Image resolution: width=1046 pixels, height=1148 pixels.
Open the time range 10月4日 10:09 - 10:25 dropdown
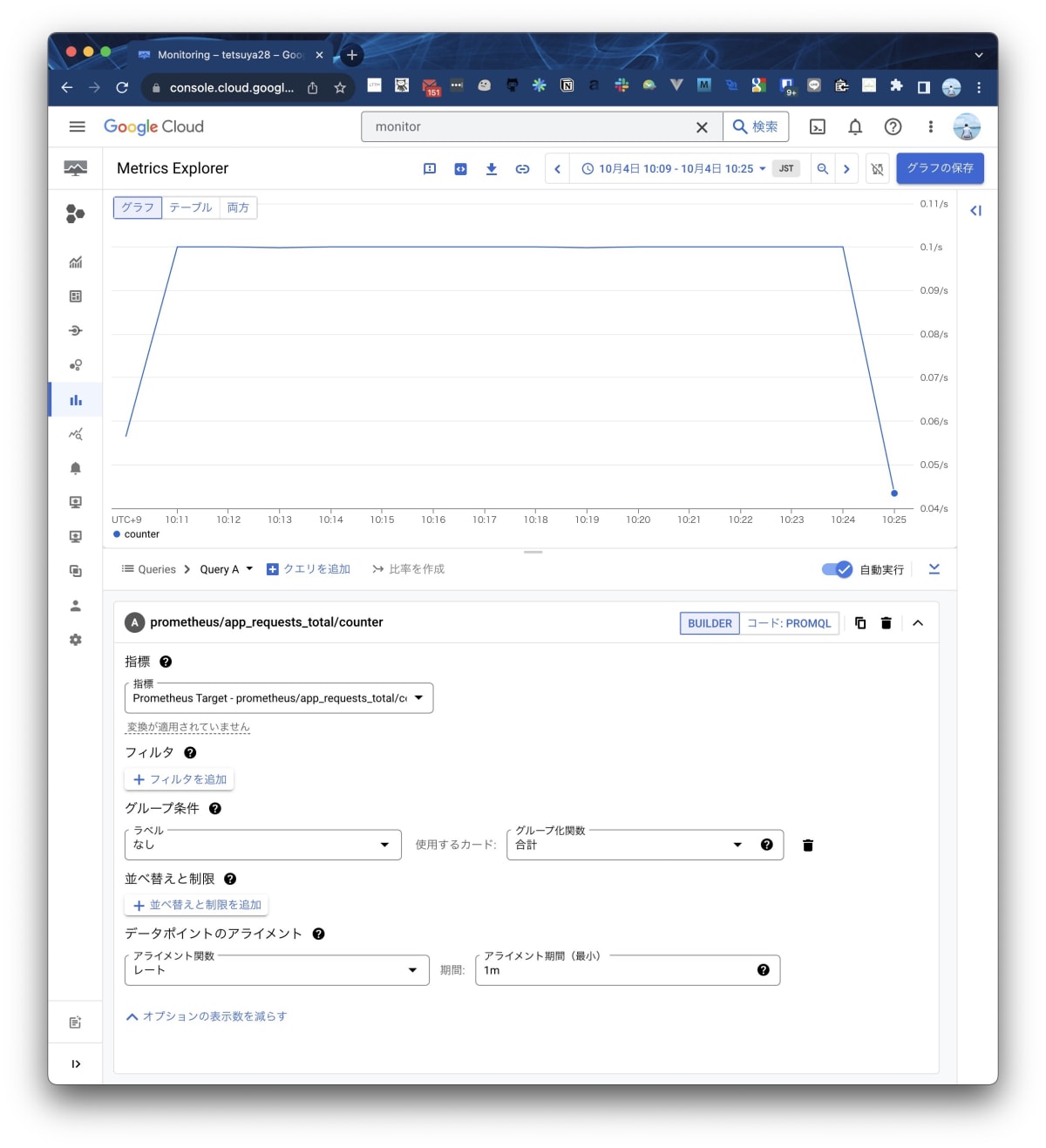pos(674,169)
